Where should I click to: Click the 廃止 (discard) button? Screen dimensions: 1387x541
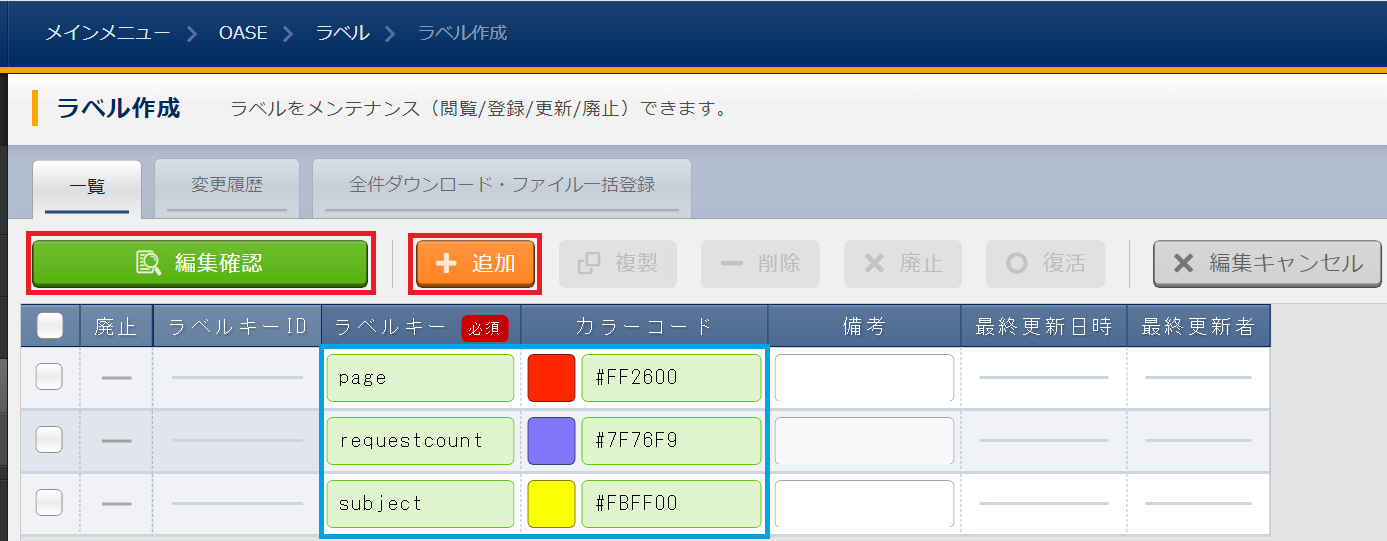[902, 264]
